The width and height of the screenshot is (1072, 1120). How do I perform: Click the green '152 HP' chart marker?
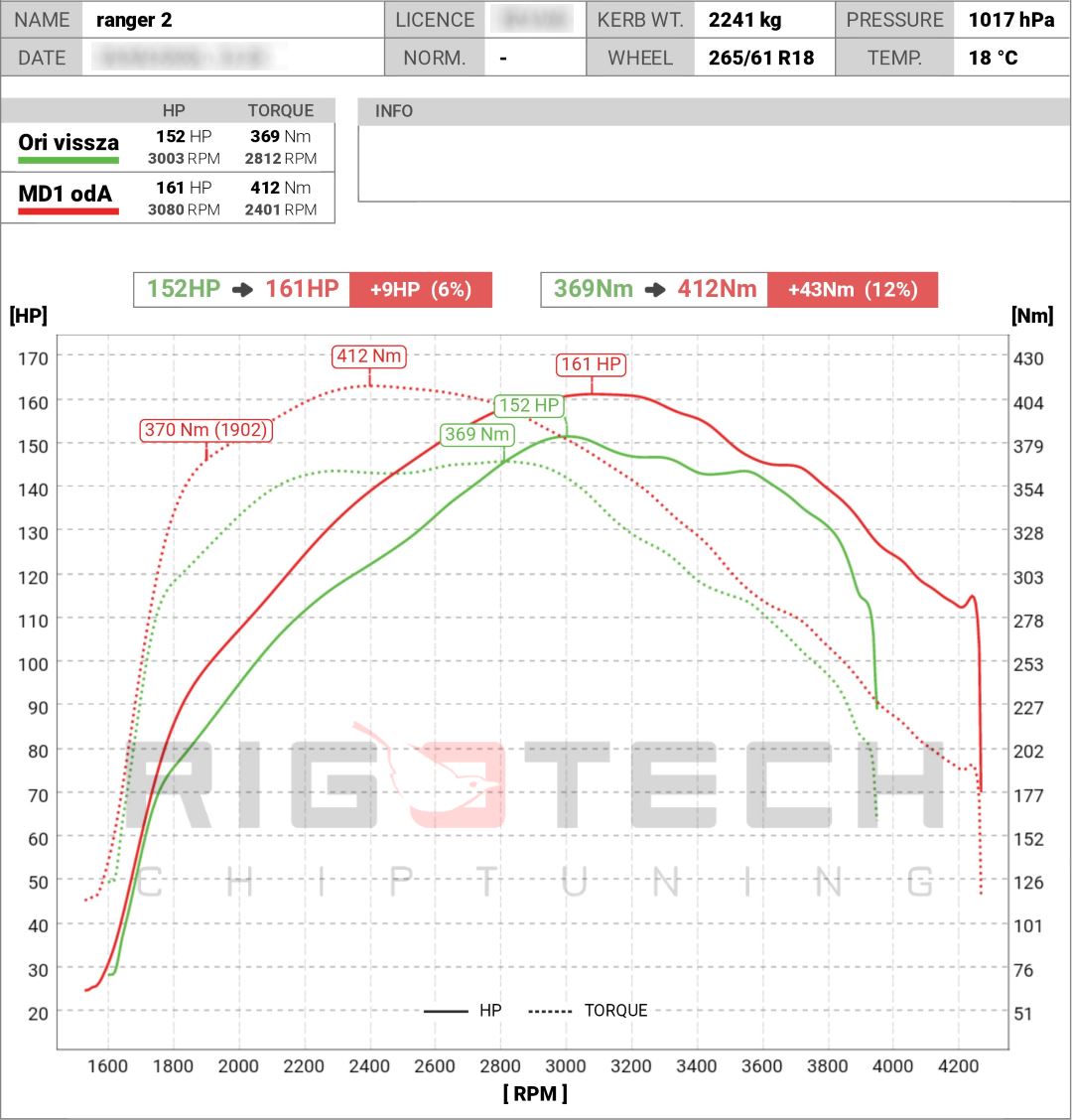529,406
